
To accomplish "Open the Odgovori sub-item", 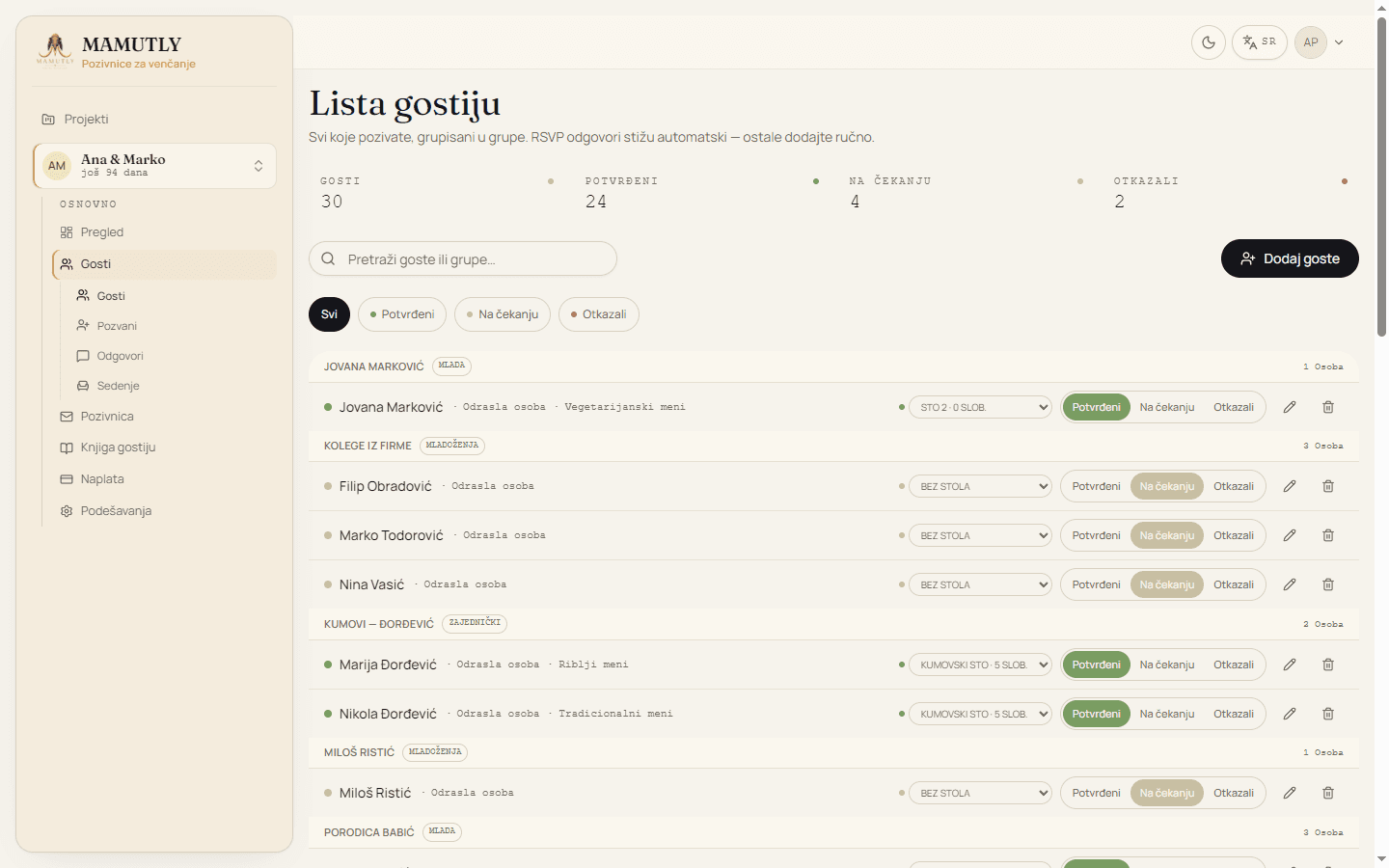I will [173, 356].
